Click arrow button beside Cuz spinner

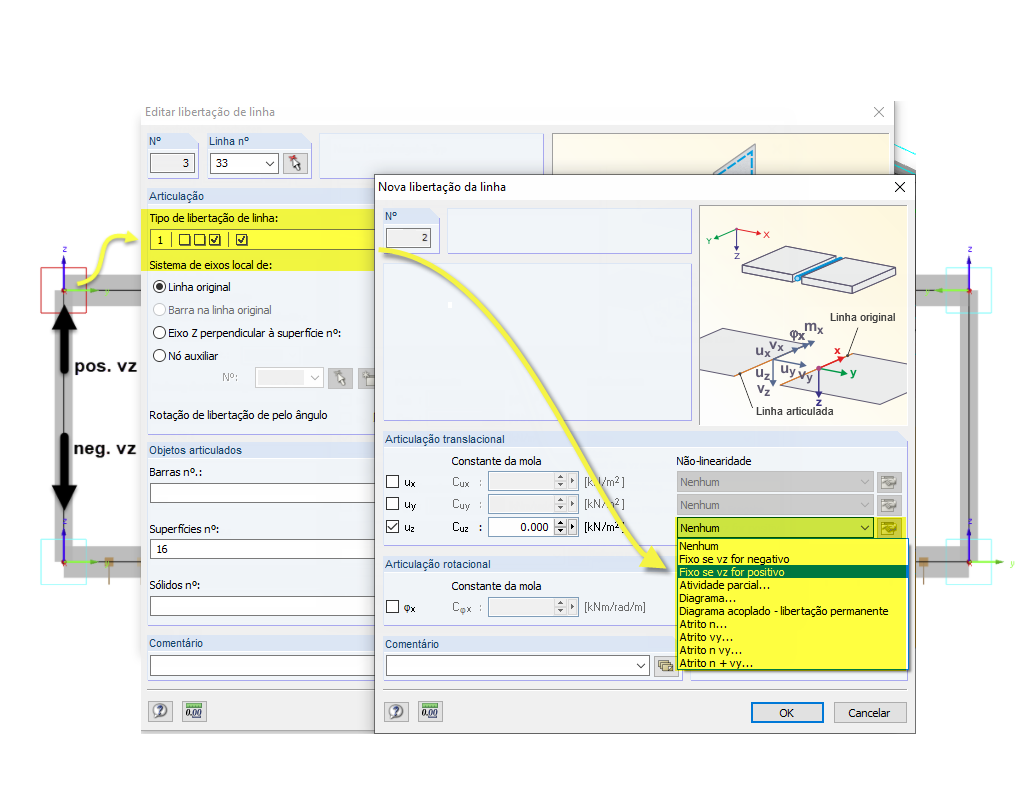point(573,527)
